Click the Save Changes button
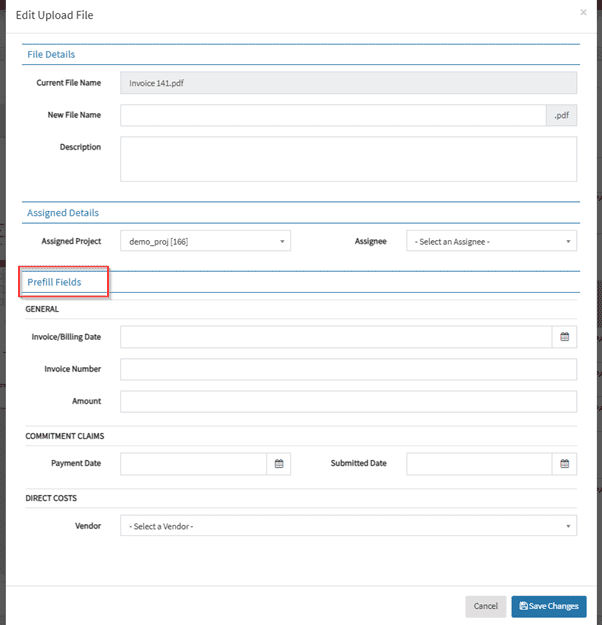 [548, 606]
